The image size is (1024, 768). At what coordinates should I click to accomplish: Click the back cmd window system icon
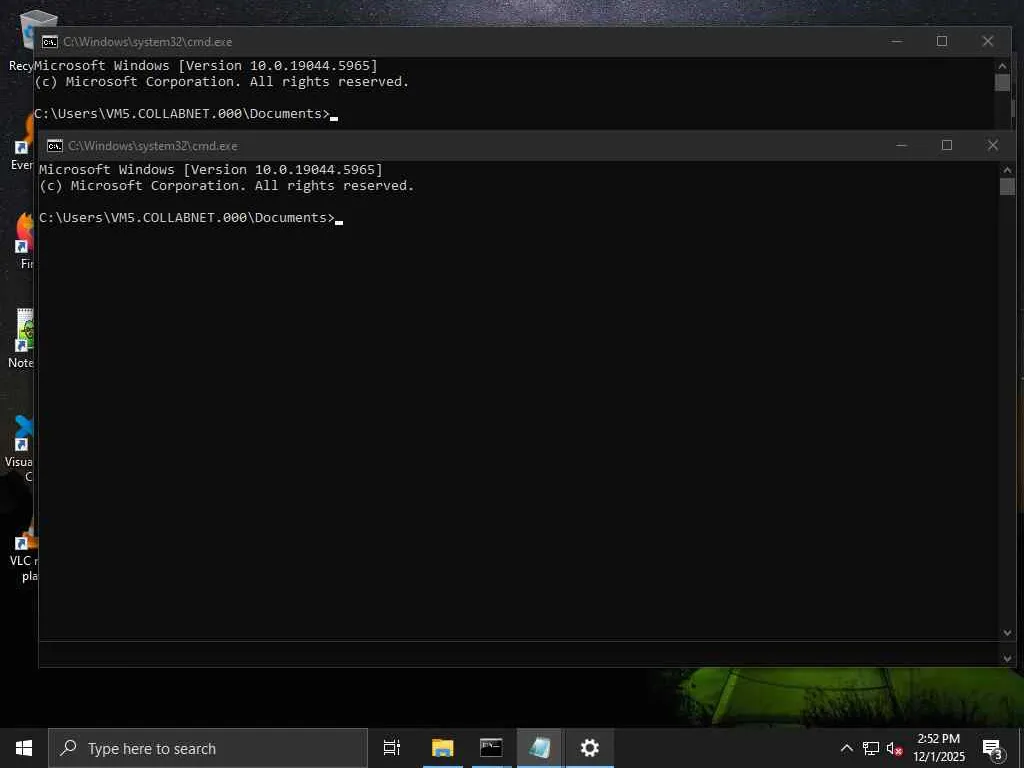click(50, 42)
